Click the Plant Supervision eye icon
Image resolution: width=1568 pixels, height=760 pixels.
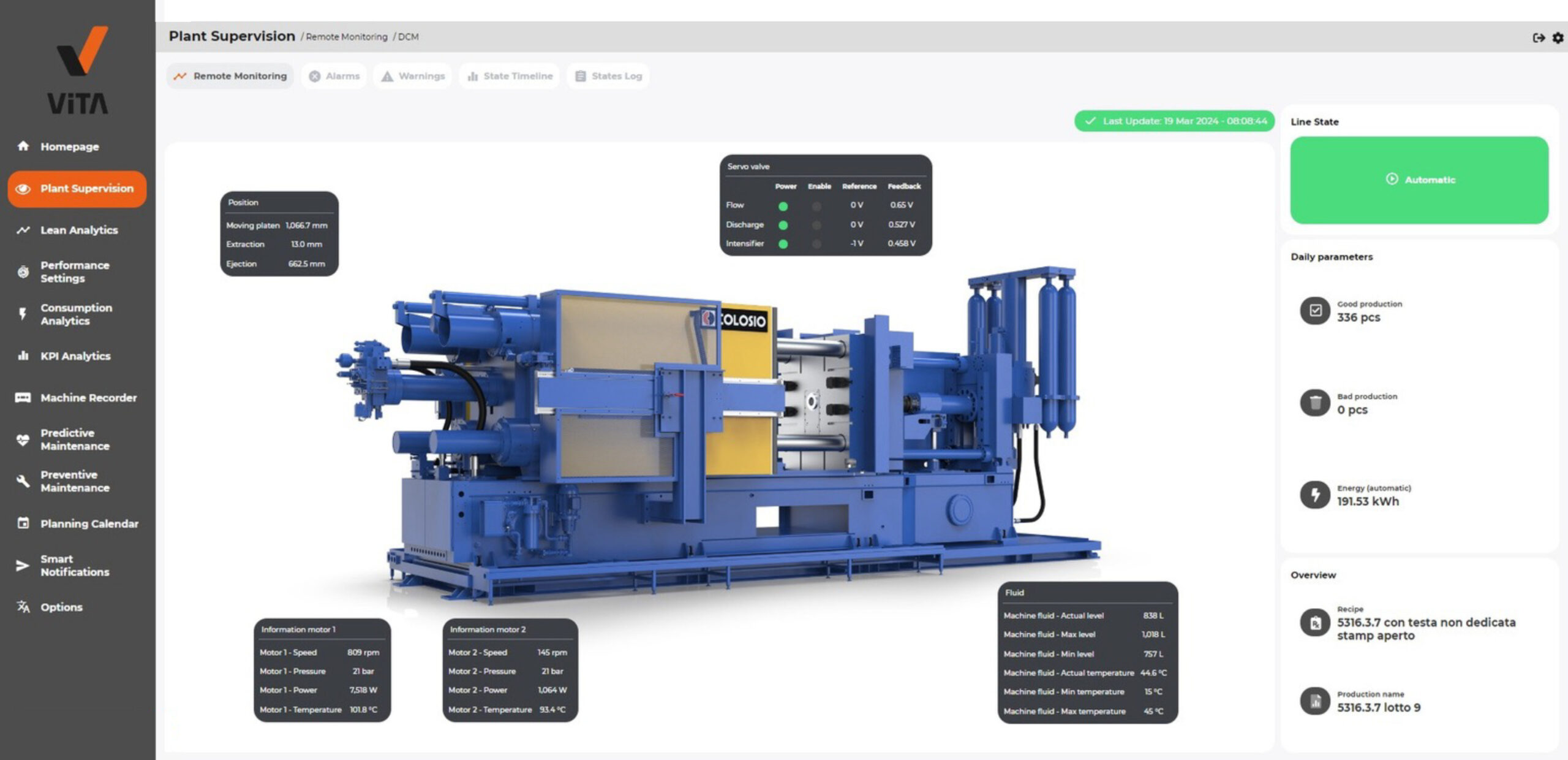click(x=23, y=189)
